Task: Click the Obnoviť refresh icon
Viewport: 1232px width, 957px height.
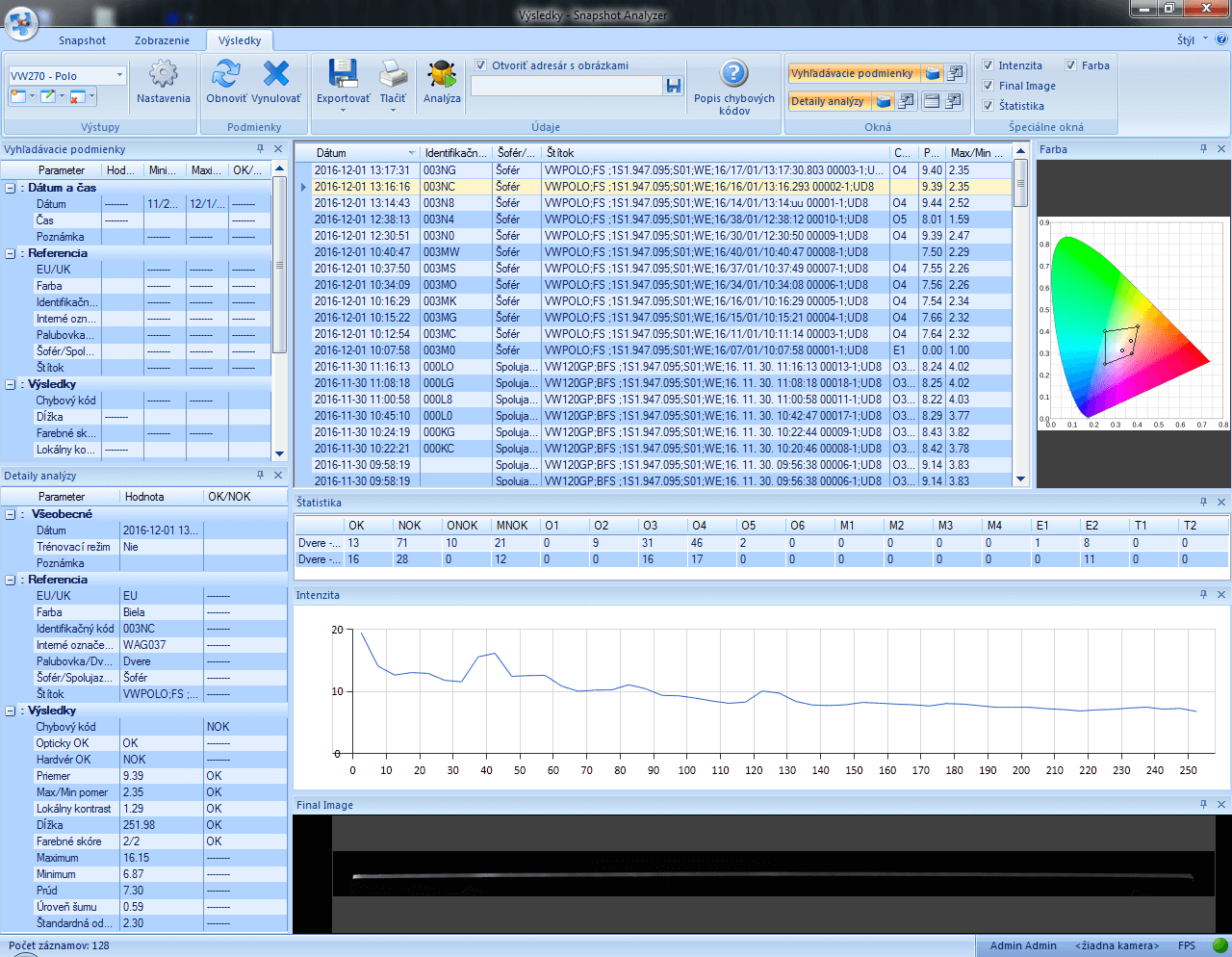Action: click(x=226, y=74)
